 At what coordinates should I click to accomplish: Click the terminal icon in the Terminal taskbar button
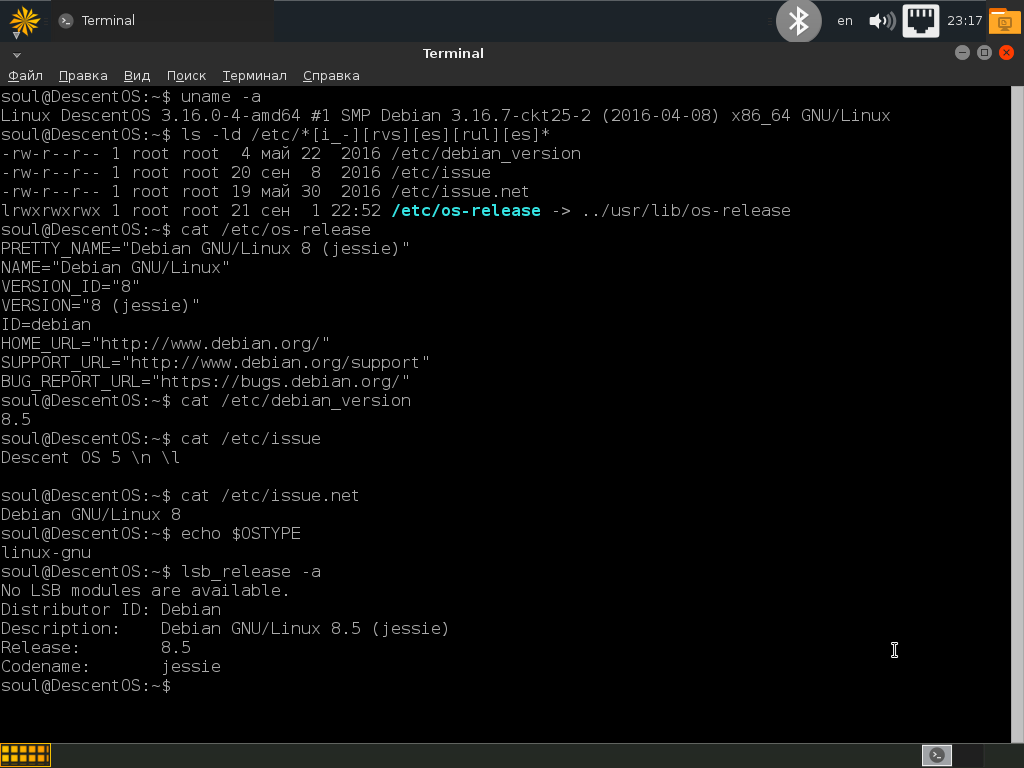[x=65, y=21]
